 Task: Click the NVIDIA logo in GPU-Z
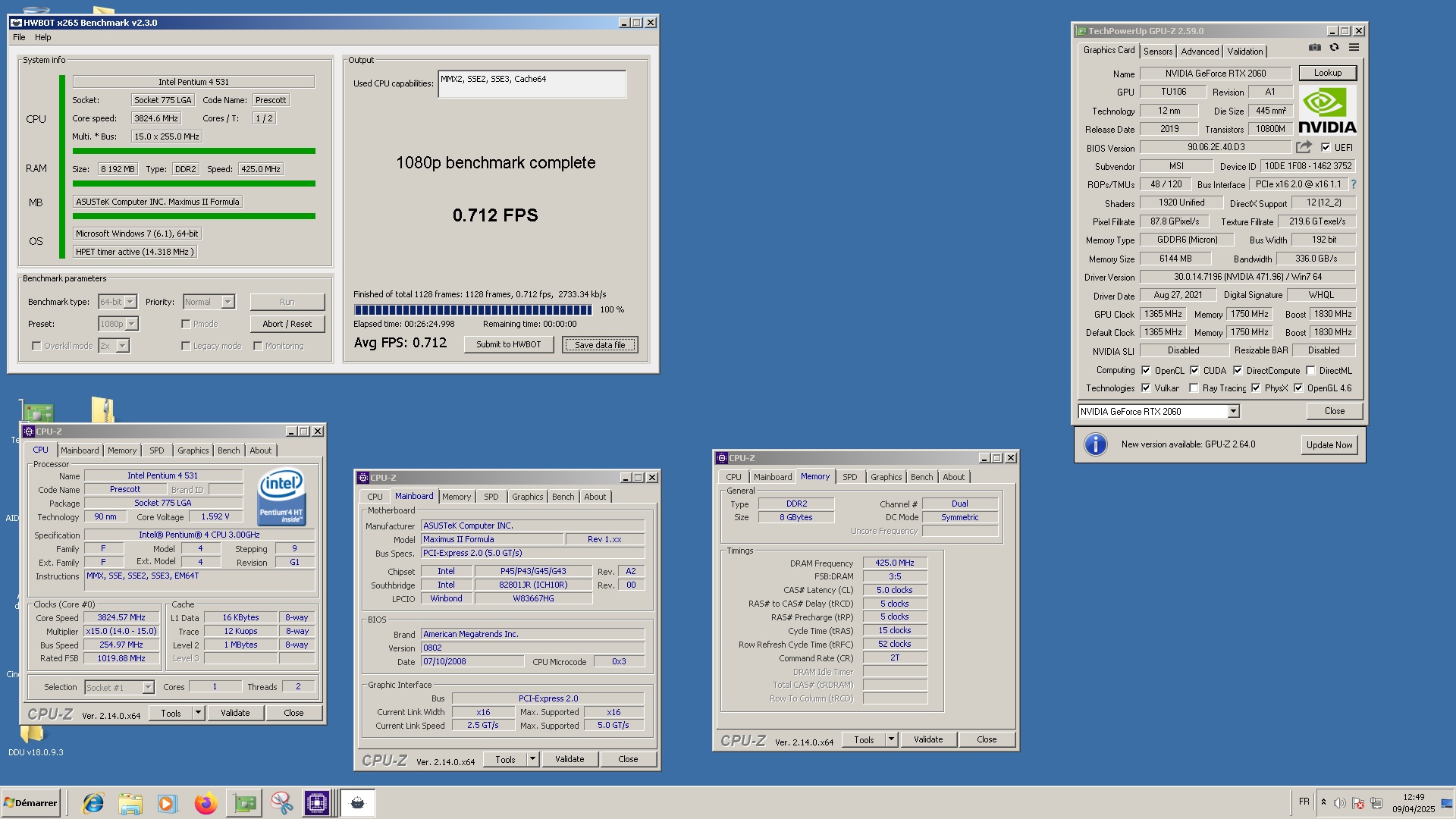tap(1327, 110)
